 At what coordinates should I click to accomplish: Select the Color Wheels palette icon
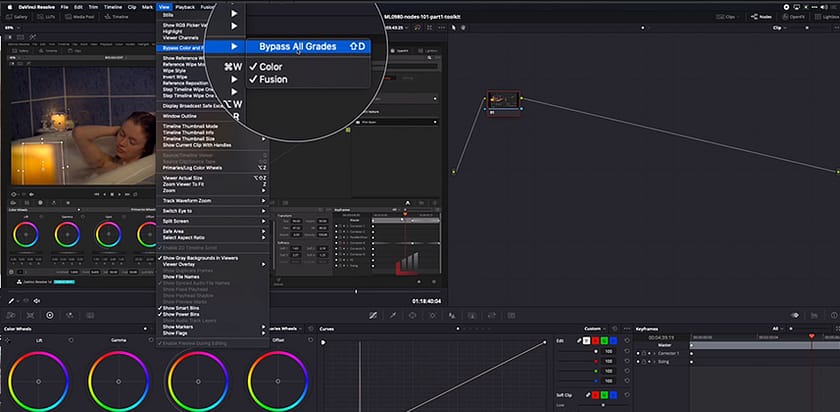[50, 316]
